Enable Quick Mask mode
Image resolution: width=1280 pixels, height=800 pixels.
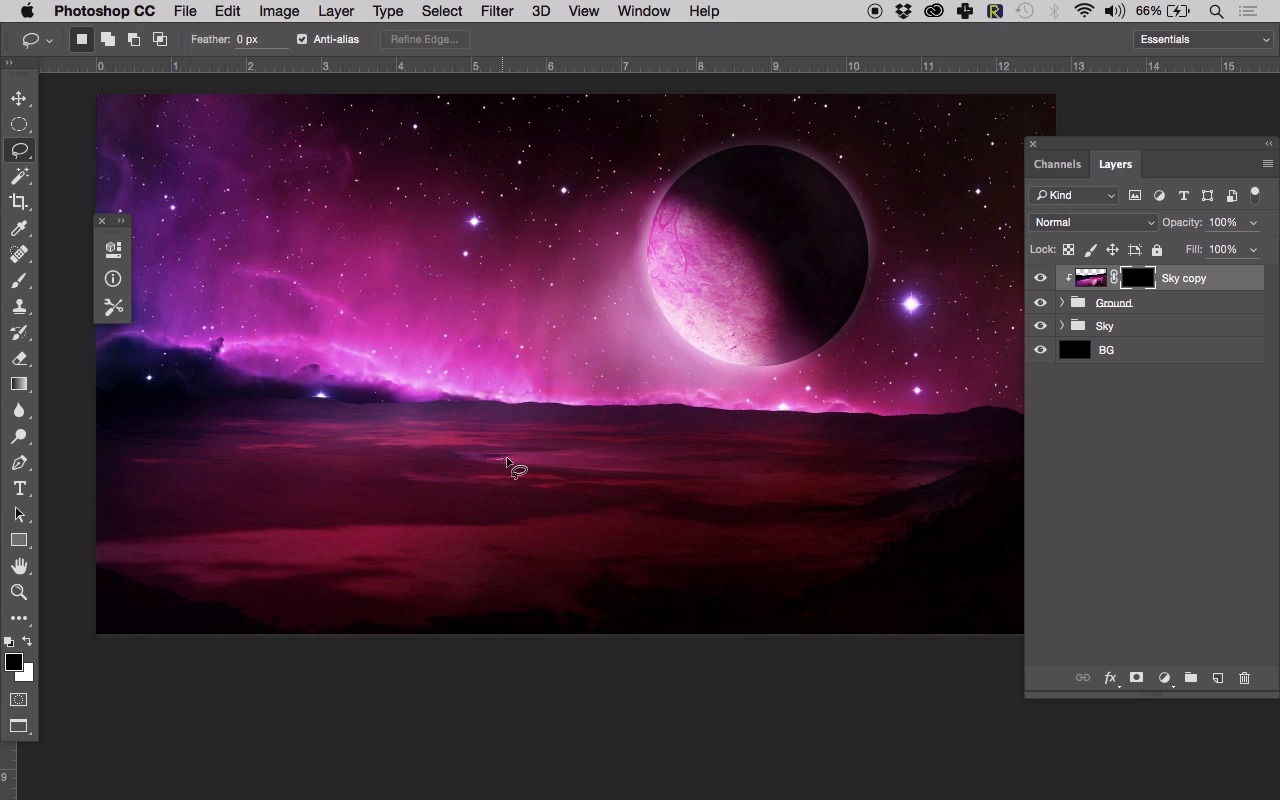(19, 700)
